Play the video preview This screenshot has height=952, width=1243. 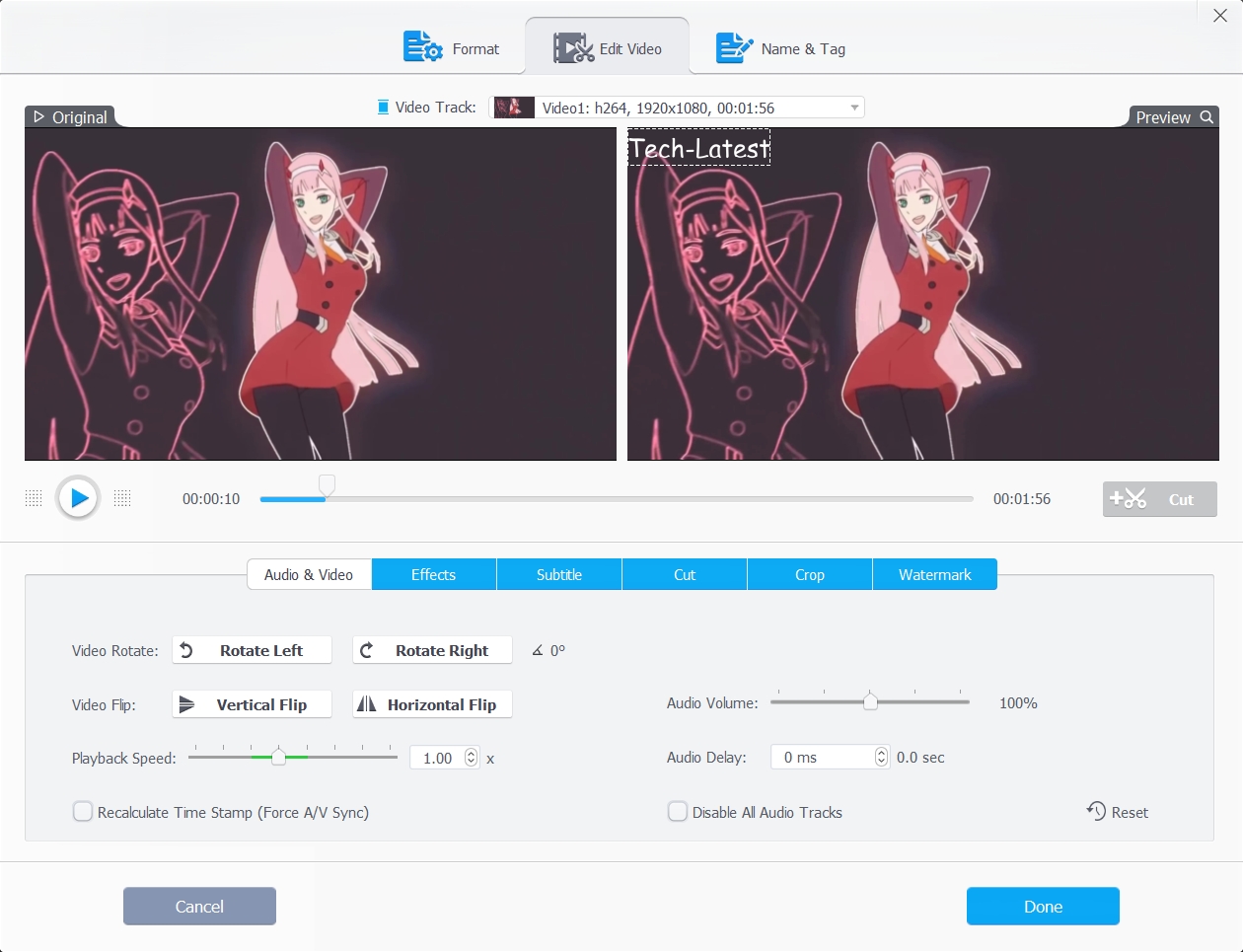click(78, 498)
